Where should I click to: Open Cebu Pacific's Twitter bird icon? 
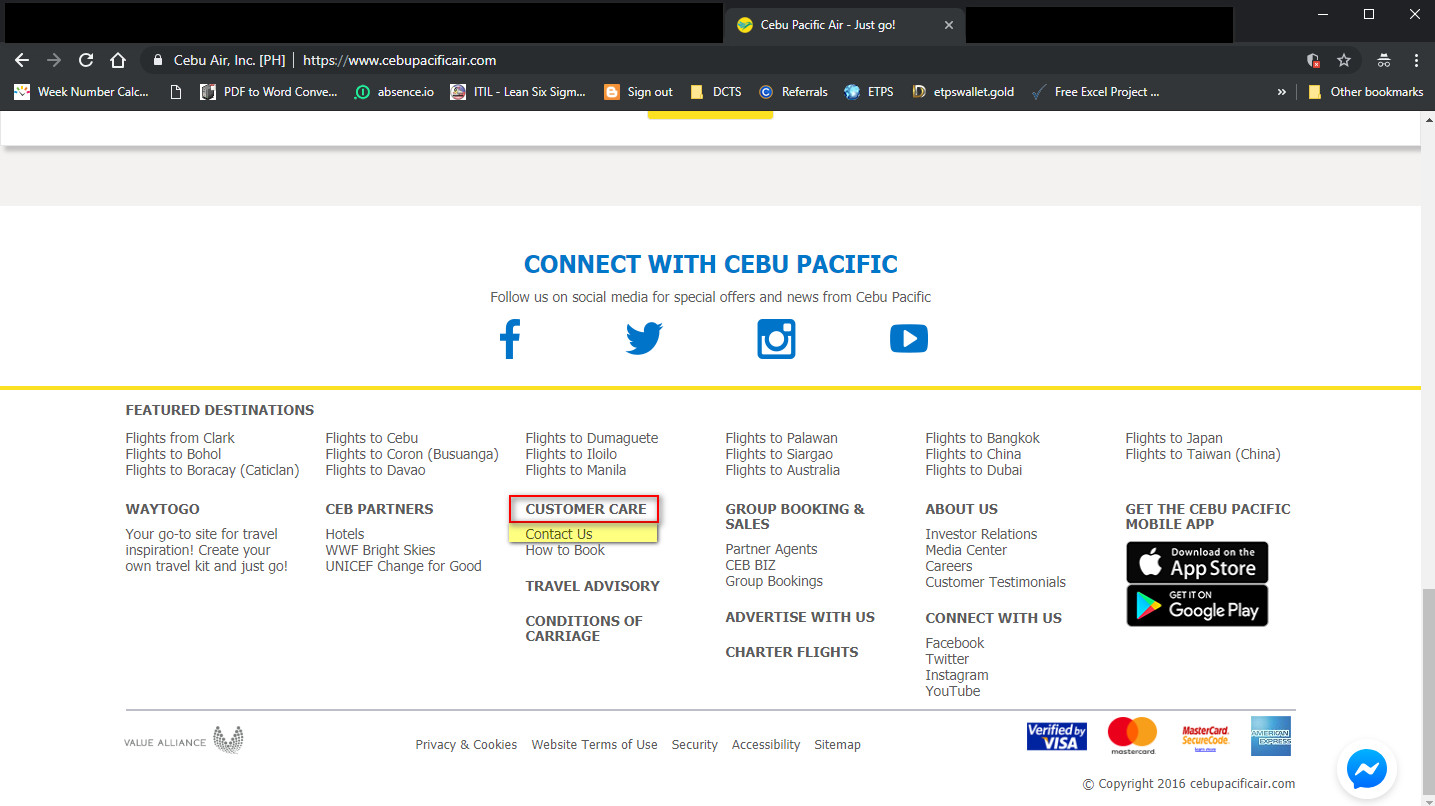[644, 338]
